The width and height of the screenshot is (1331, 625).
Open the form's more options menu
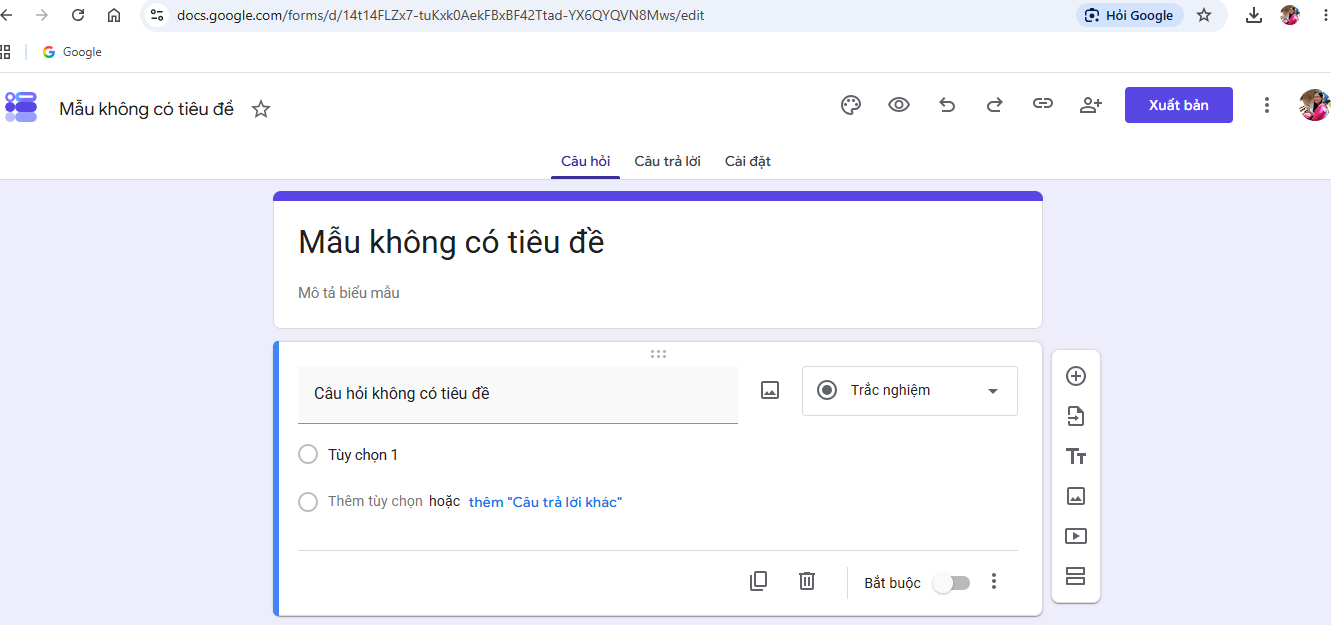[x=1267, y=105]
